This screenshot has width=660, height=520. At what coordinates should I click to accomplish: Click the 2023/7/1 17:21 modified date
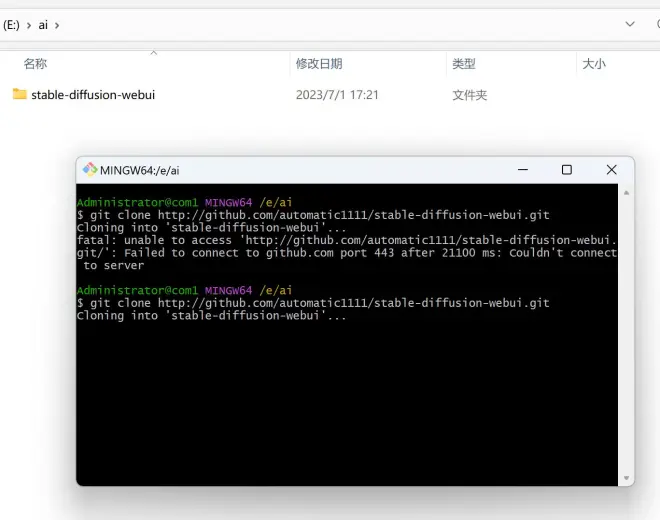[x=337, y=95]
